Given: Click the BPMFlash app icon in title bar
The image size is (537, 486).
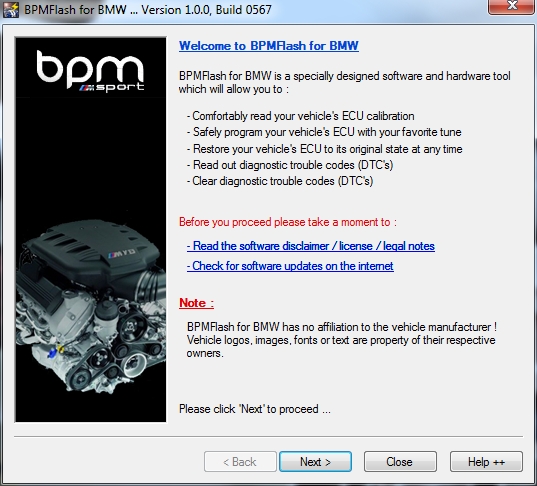Looking at the screenshot, I should (11, 10).
